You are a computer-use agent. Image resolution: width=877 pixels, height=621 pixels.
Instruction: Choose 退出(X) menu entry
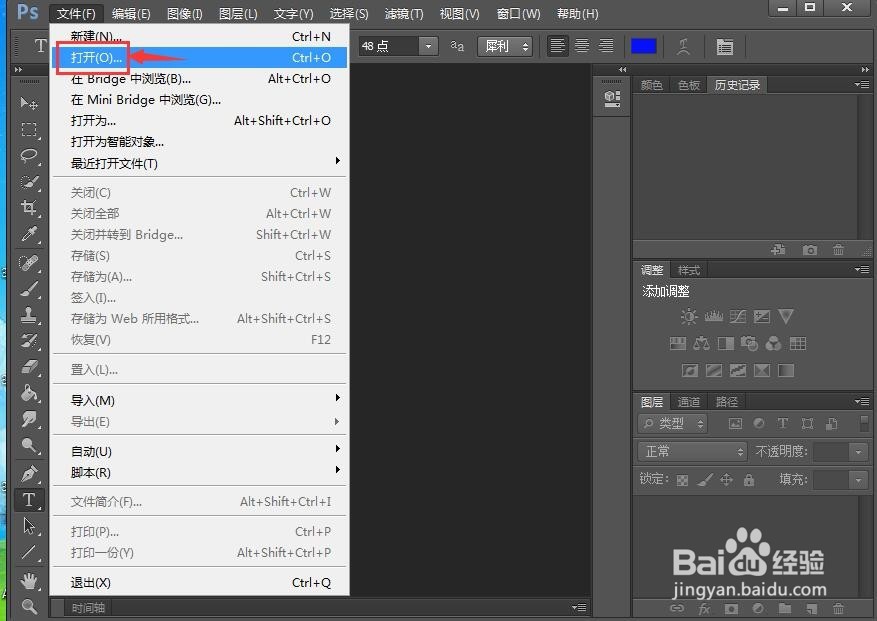point(199,582)
